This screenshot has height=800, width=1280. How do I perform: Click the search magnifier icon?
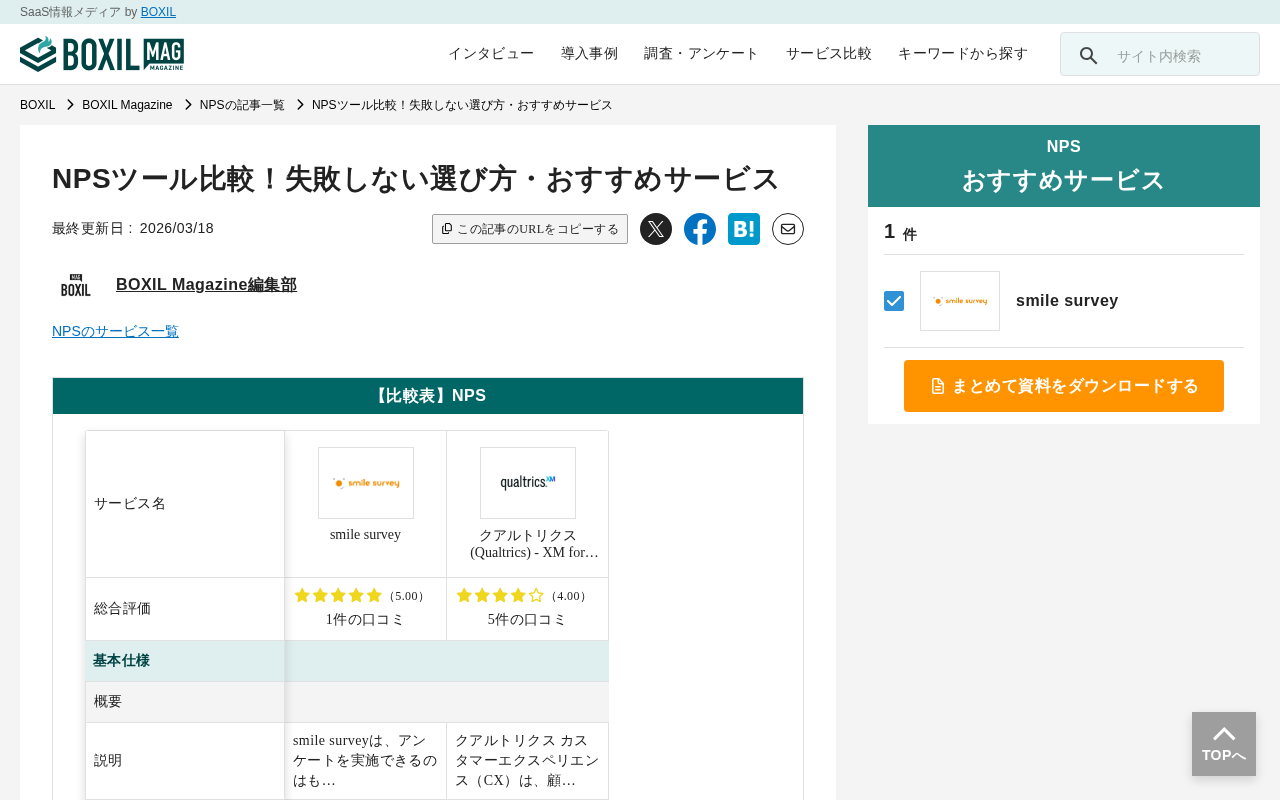click(1088, 56)
